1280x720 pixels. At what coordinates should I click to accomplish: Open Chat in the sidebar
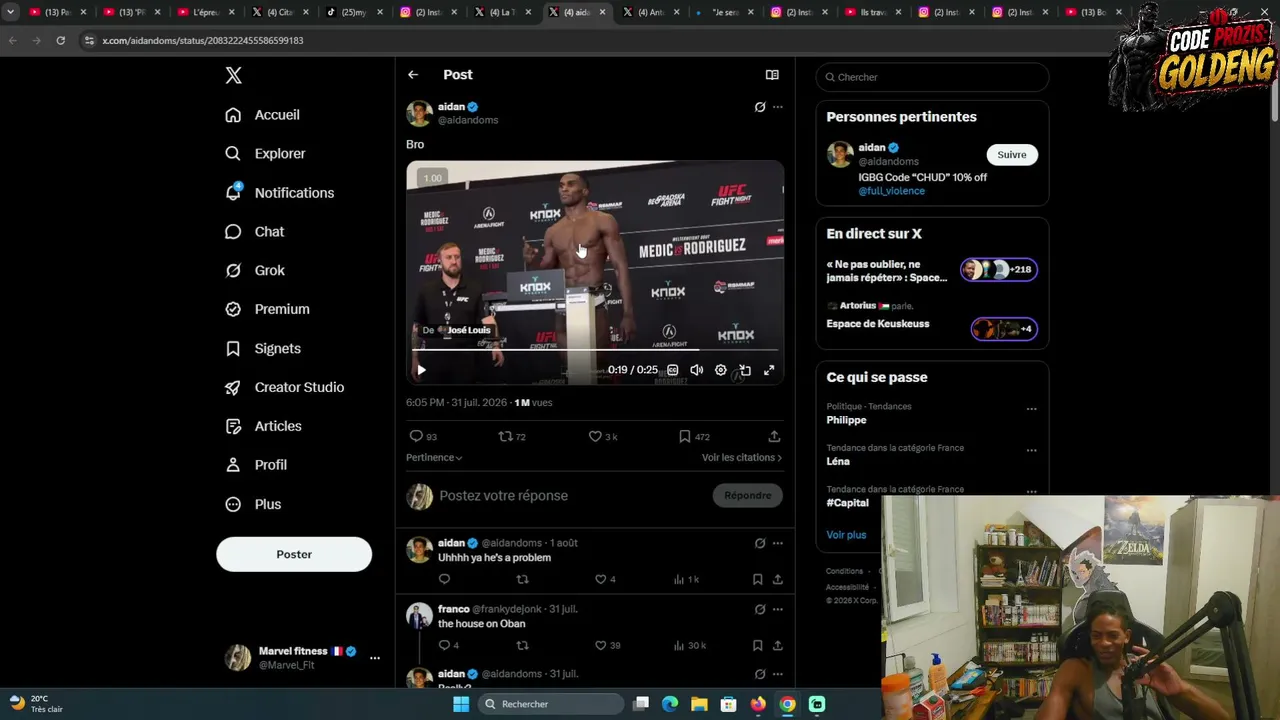[x=255, y=232]
